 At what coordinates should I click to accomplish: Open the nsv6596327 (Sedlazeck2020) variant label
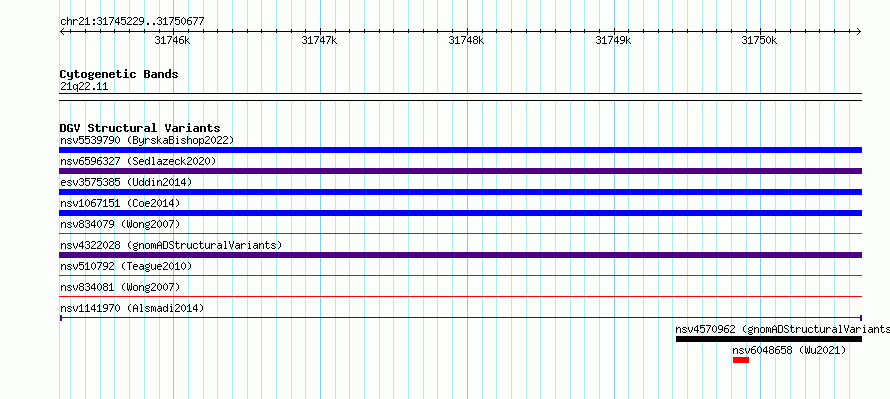(x=138, y=161)
